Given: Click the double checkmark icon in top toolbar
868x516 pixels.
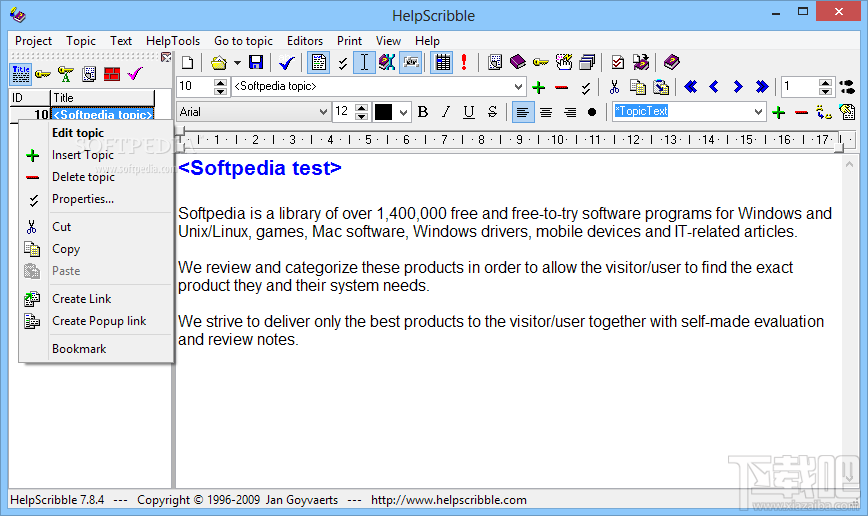Looking at the screenshot, I should tap(343, 64).
